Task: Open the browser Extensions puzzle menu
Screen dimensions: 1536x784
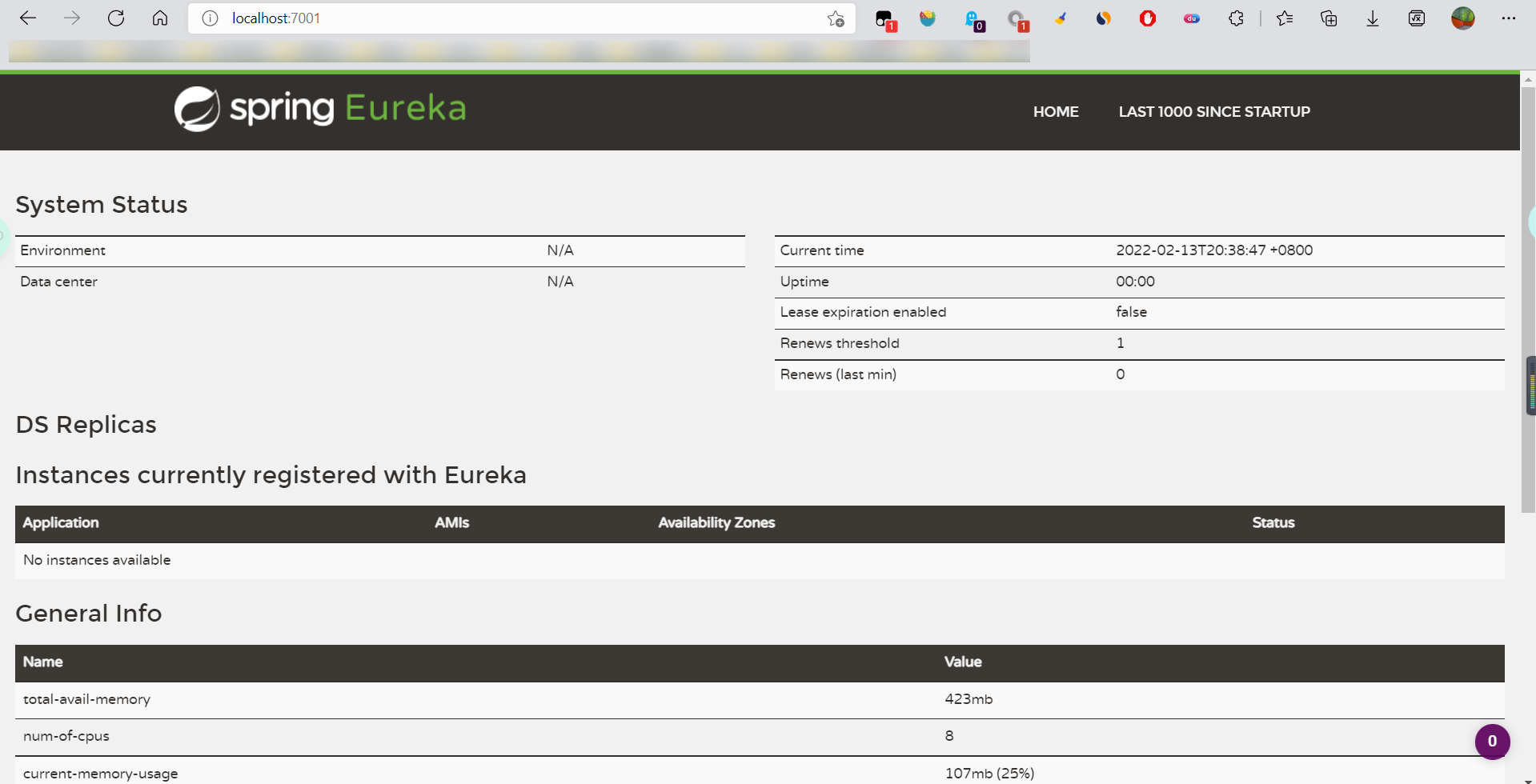Action: pos(1236,18)
